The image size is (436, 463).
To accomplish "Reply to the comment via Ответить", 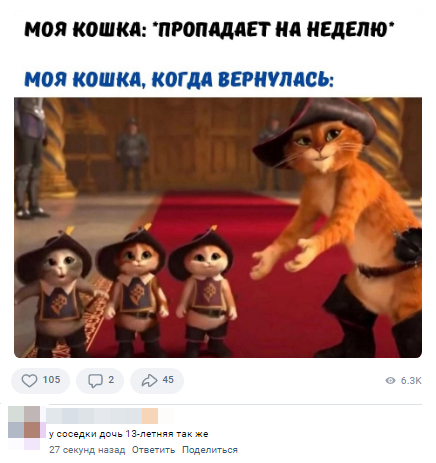I will tap(153, 450).
